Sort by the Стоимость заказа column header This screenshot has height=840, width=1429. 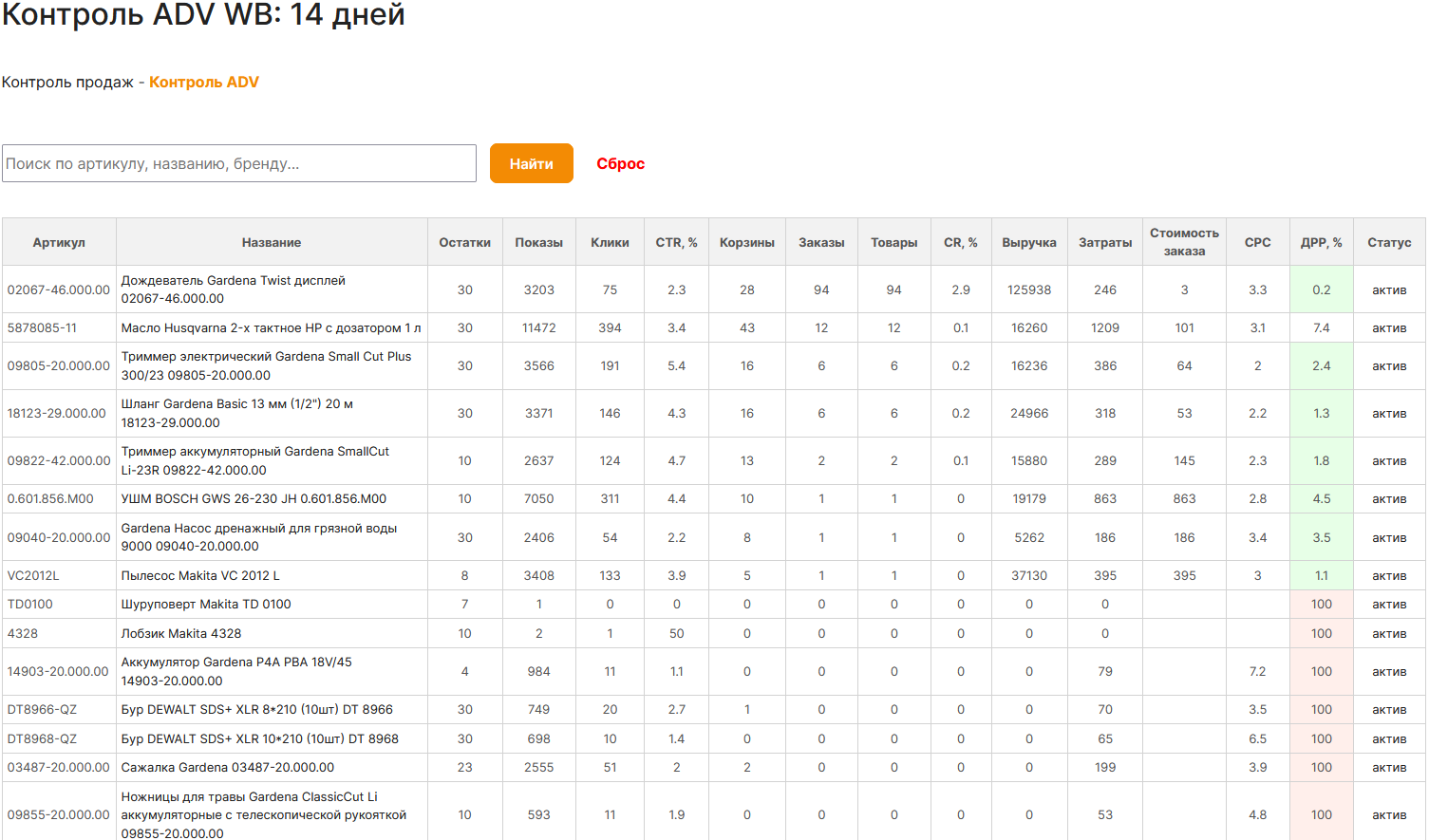pyautogui.click(x=1184, y=242)
